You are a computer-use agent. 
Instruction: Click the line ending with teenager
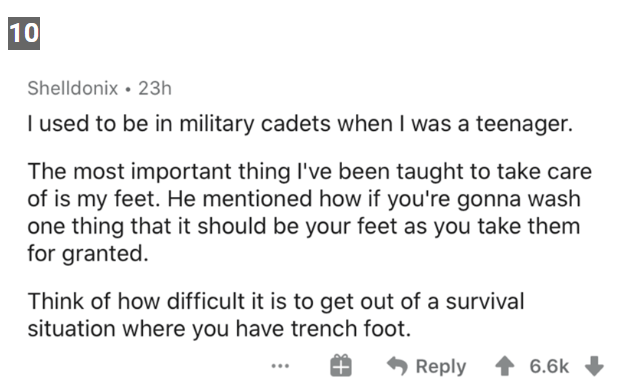coord(300,124)
